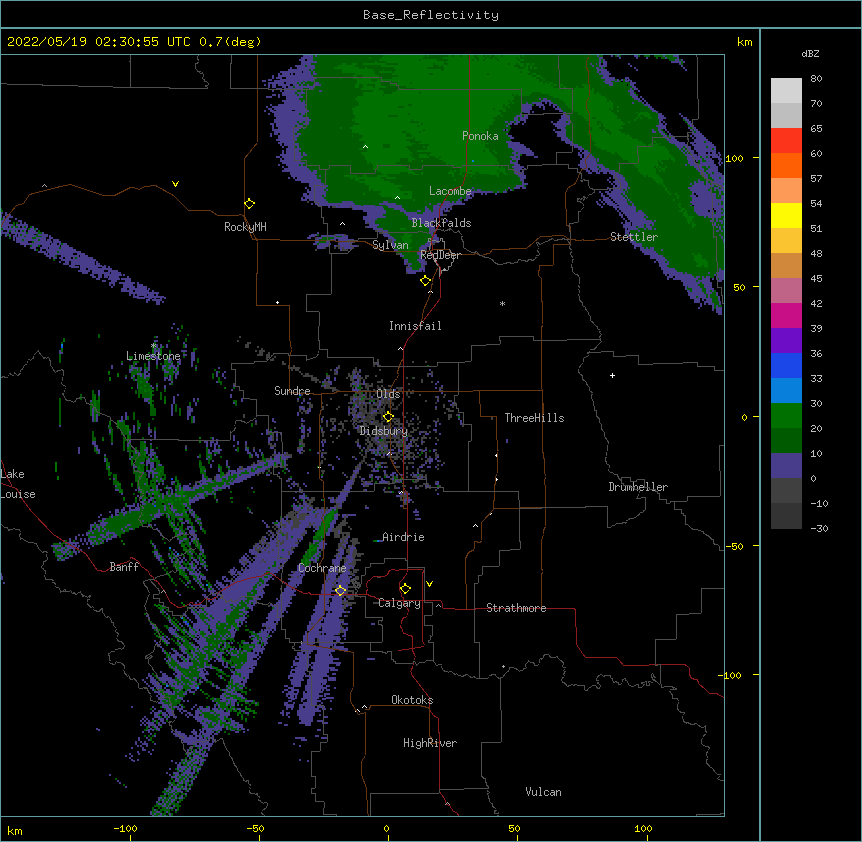The image size is (862, 842).
Task: Pick the blue 33-36 dBZ legend swatch
Action: (786, 365)
